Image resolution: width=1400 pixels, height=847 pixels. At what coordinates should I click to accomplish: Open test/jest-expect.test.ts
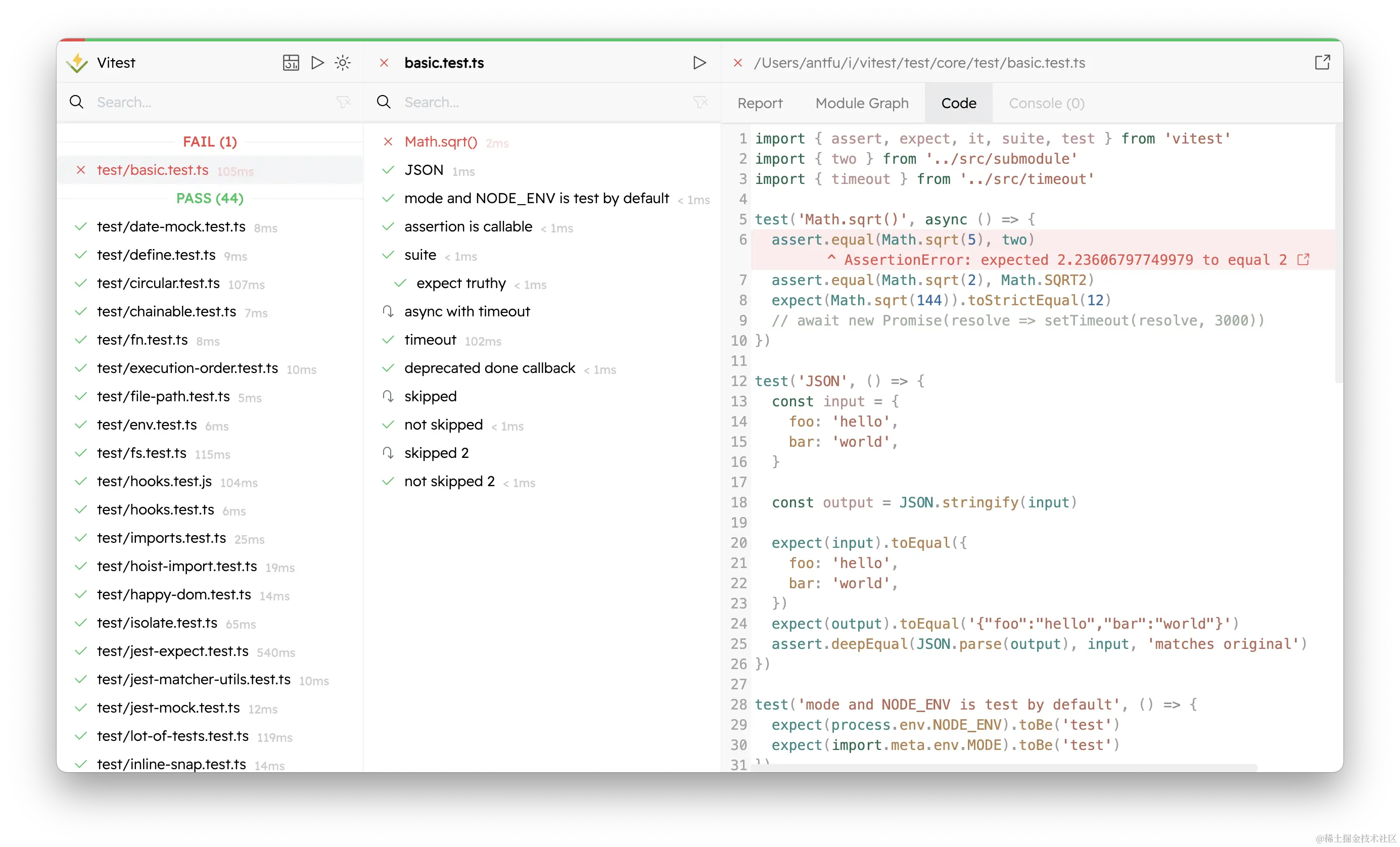click(x=210, y=651)
